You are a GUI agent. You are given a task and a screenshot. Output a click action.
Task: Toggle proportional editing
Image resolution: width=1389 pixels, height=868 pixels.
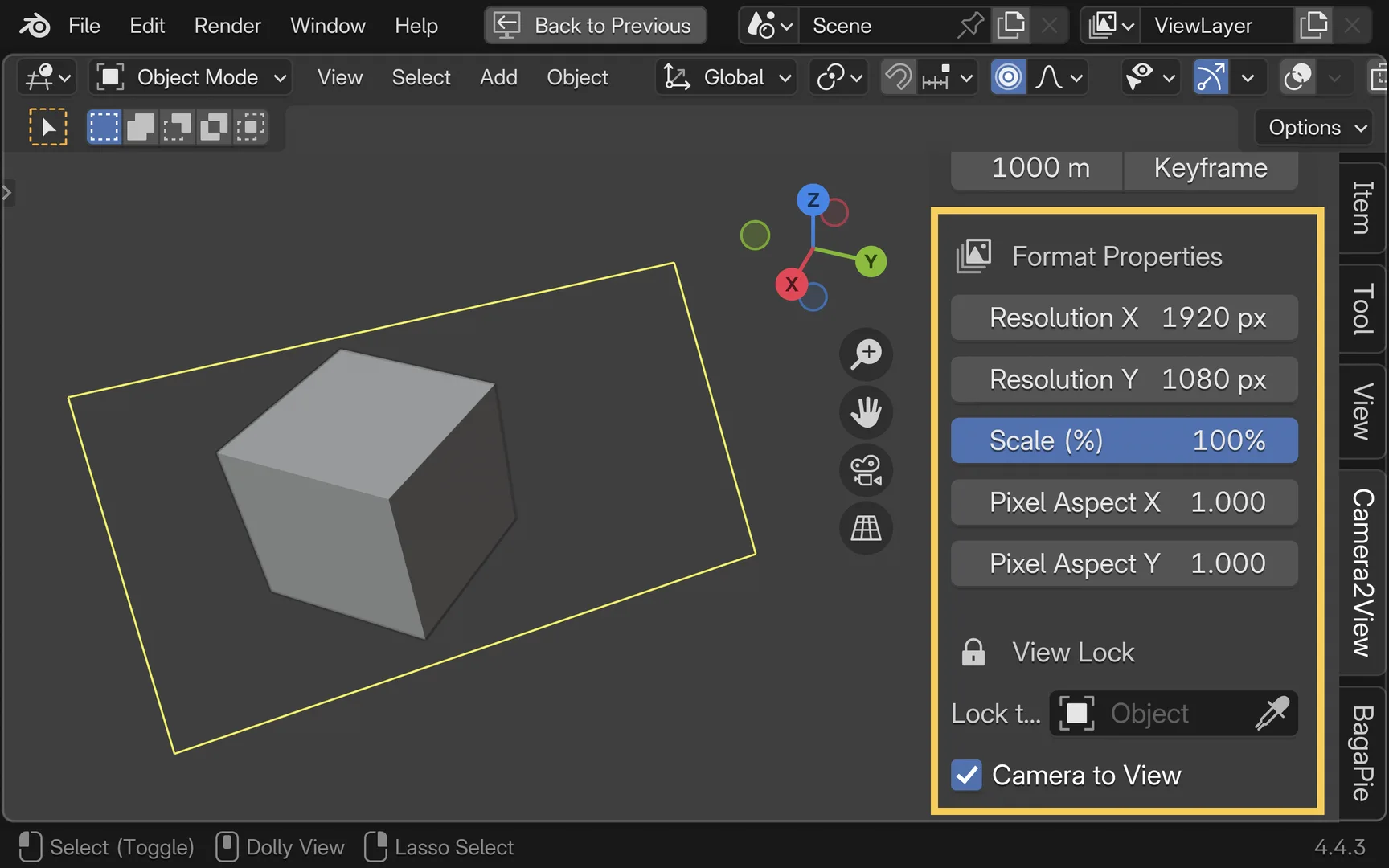1008,78
